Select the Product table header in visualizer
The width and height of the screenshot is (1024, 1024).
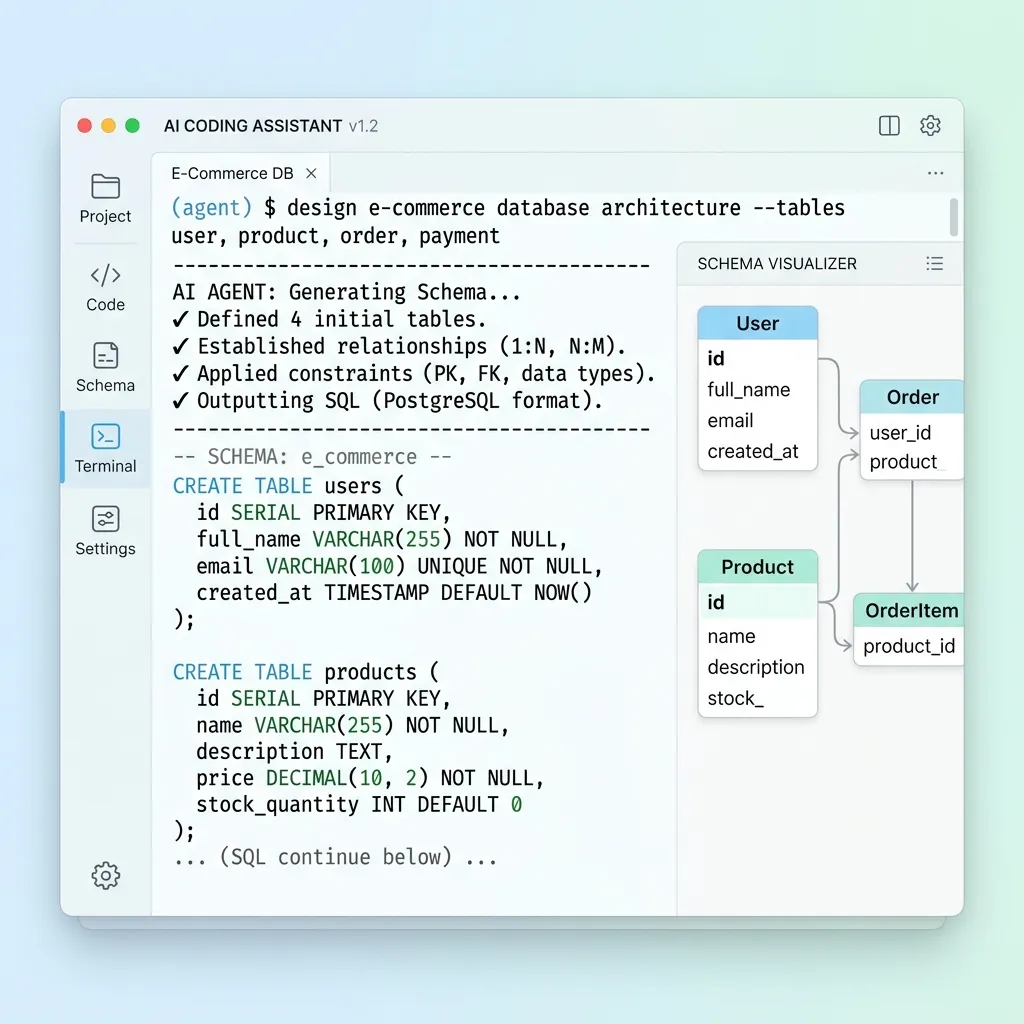[758, 567]
